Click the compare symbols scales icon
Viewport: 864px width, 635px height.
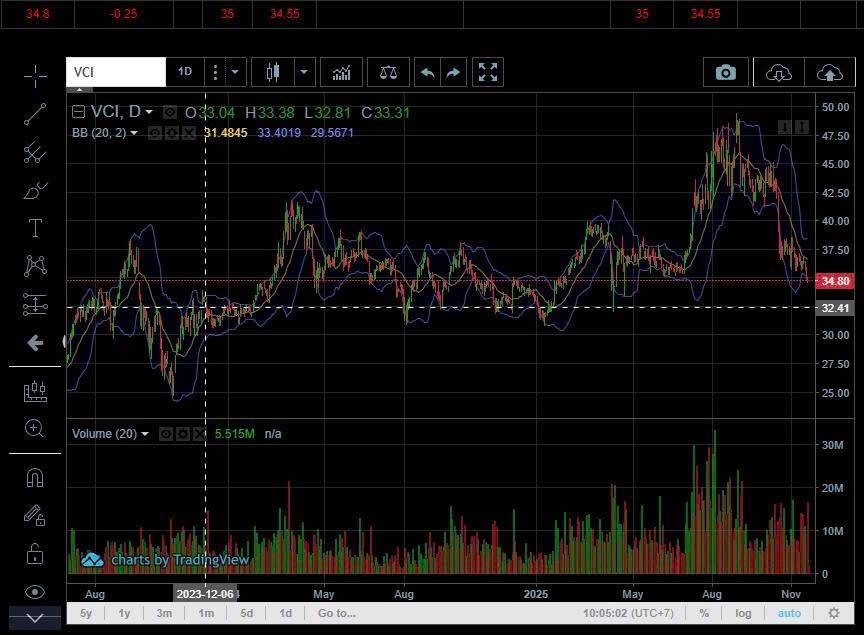point(388,72)
